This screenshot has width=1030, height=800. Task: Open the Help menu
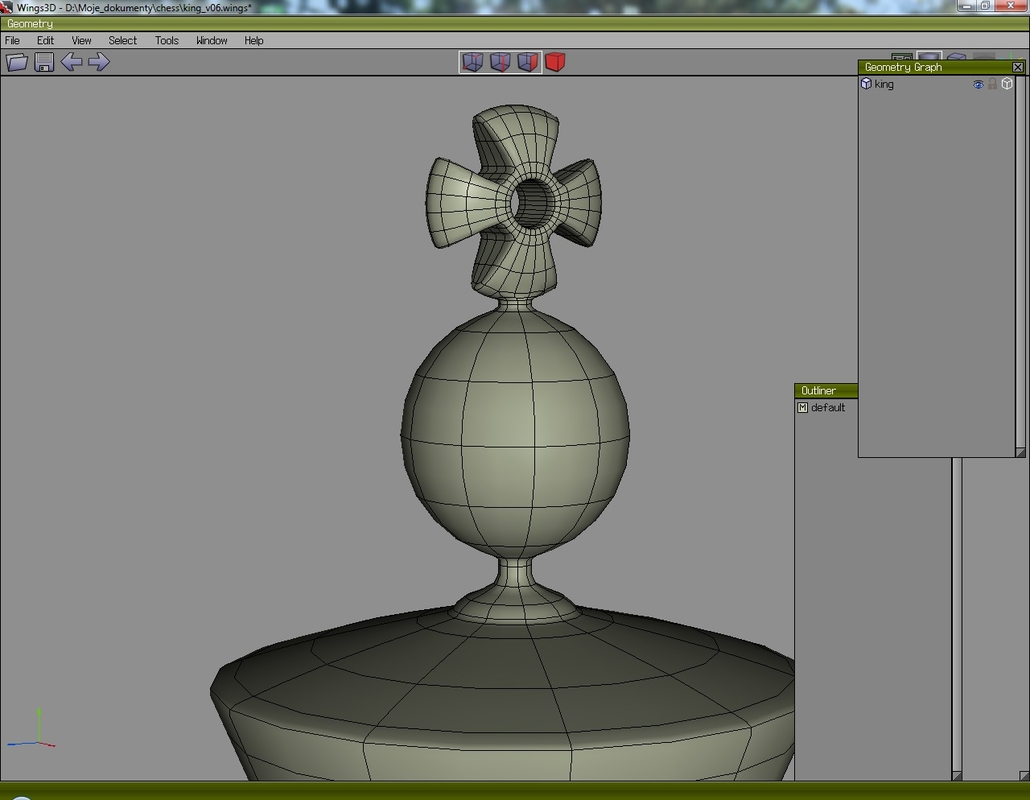pos(254,41)
